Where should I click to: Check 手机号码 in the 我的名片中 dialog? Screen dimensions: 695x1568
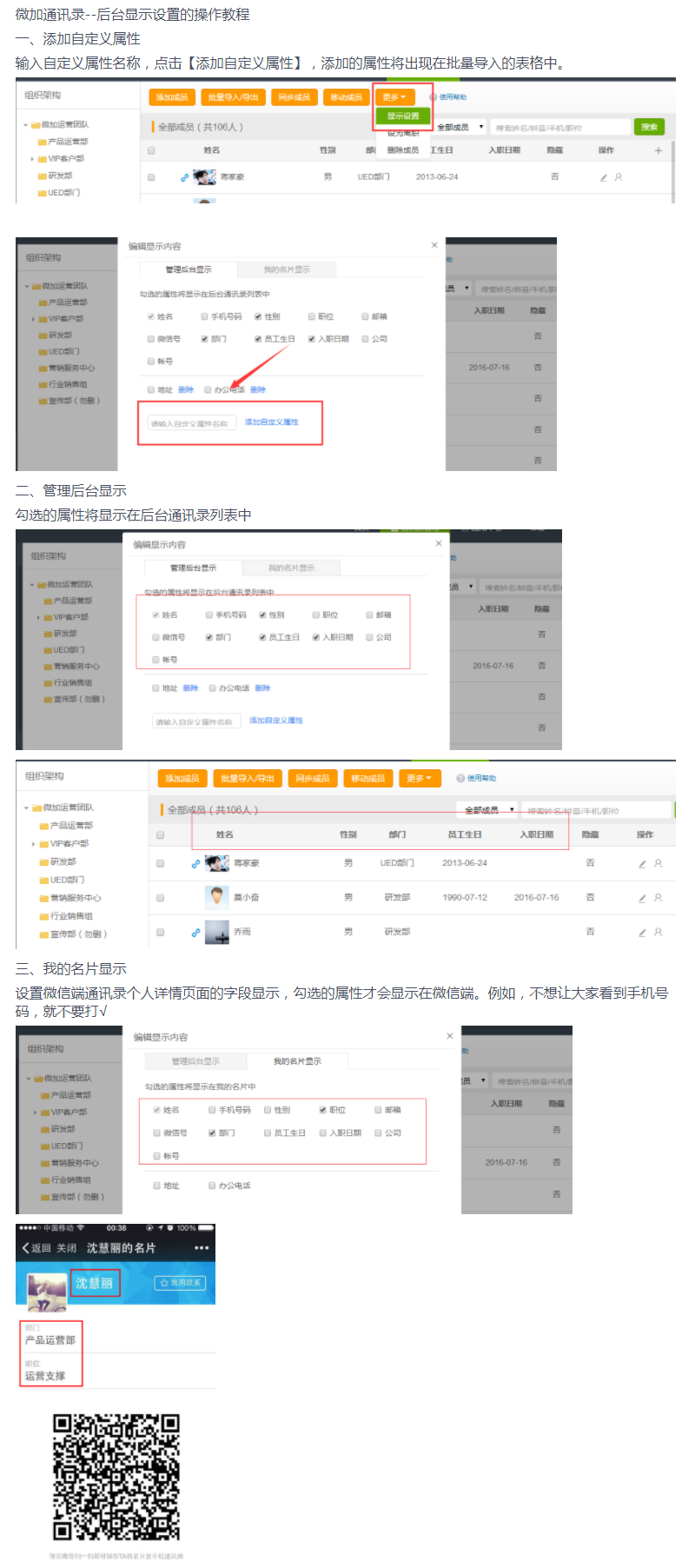click(212, 1110)
